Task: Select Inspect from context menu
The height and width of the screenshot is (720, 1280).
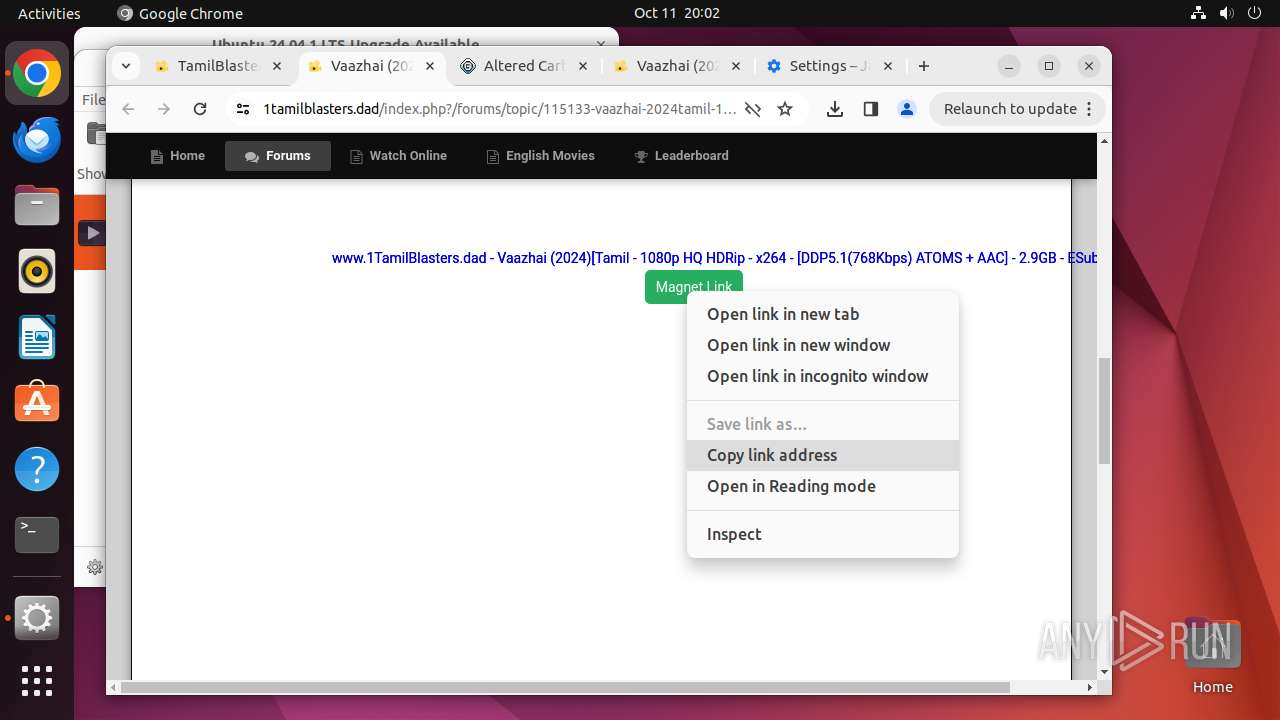Action: pyautogui.click(x=823, y=534)
